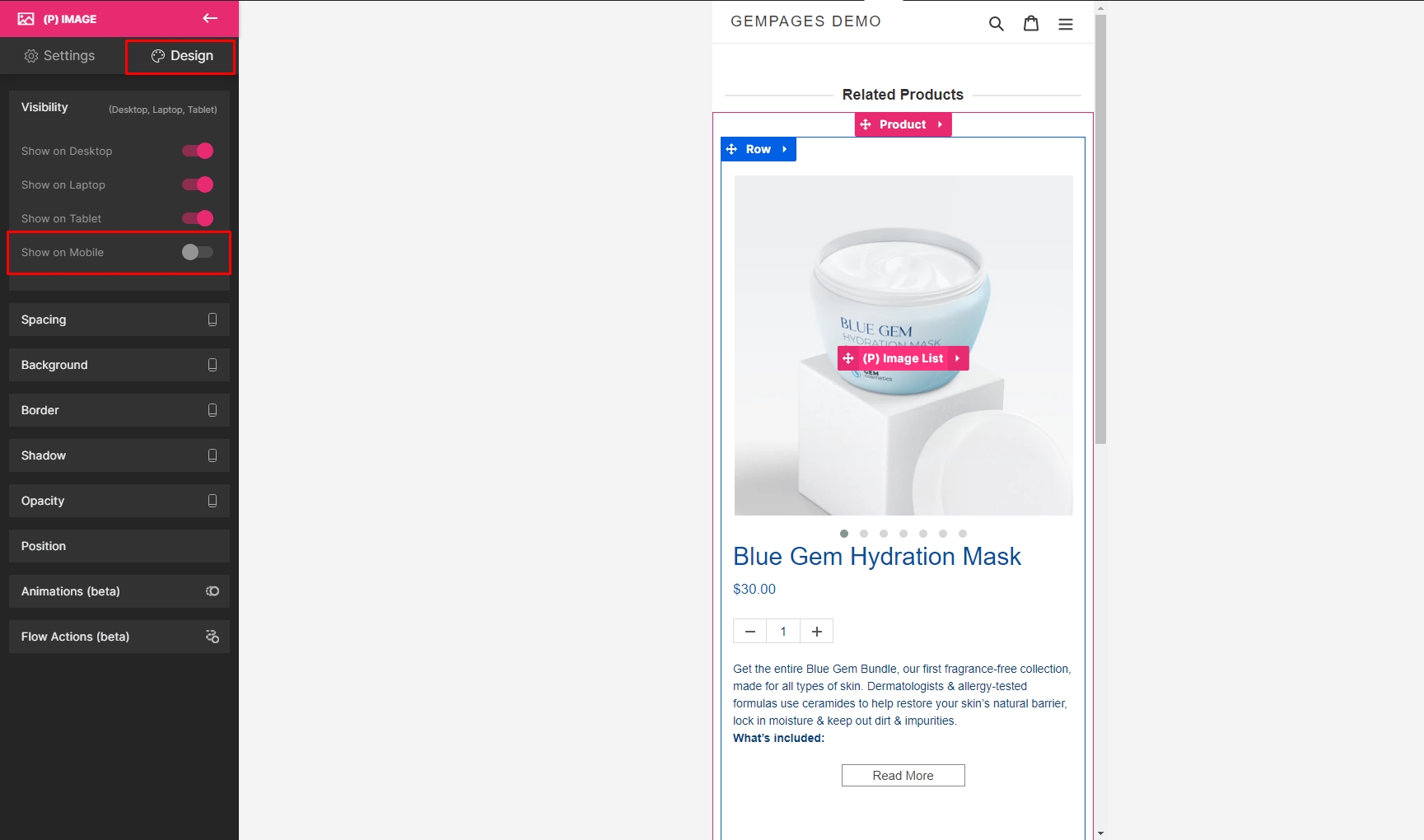Viewport: 1424px width, 840px height.
Task: Expand the Border section
Action: point(119,410)
